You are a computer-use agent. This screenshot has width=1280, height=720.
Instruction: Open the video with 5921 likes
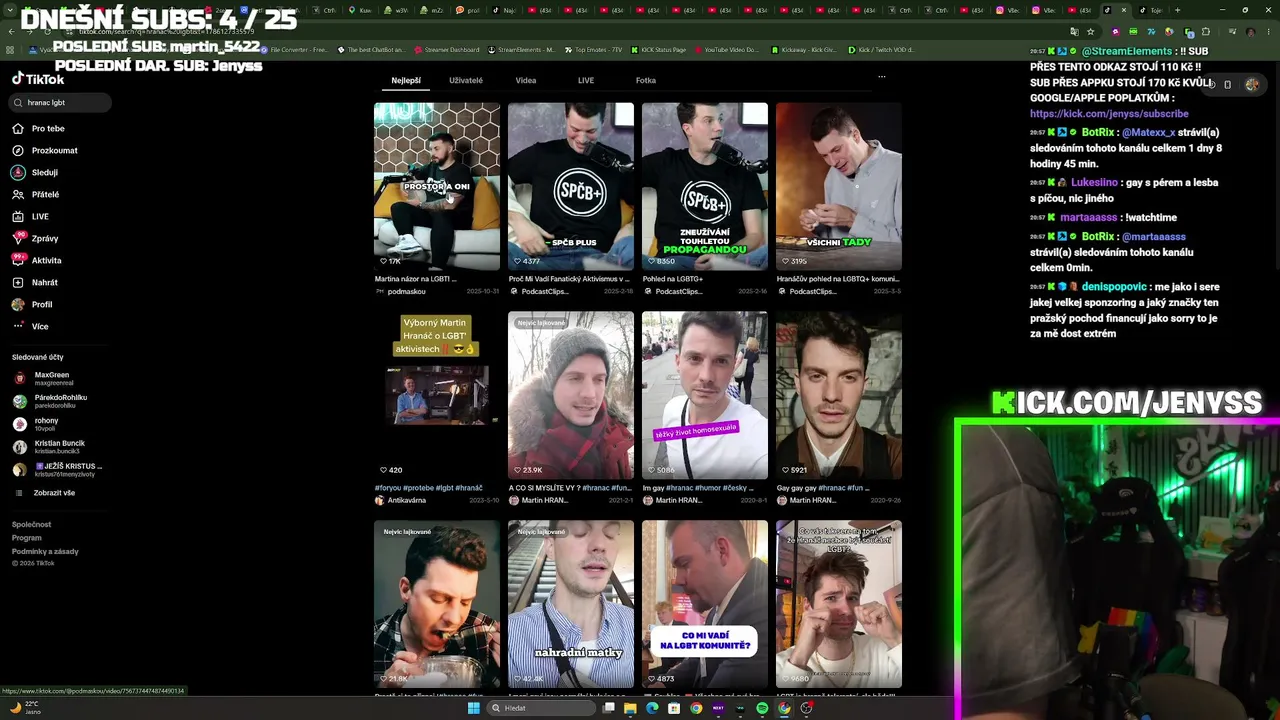(839, 395)
